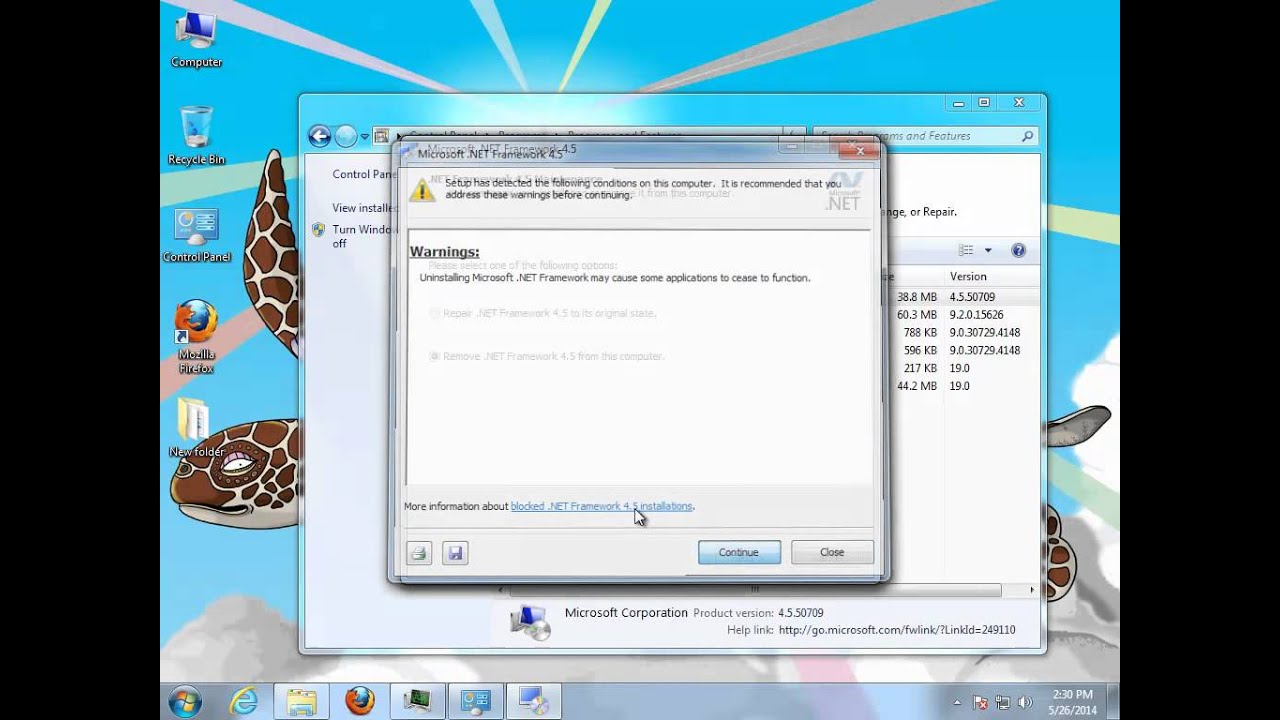Click version 19.0 in the 217 KB row

point(960,368)
